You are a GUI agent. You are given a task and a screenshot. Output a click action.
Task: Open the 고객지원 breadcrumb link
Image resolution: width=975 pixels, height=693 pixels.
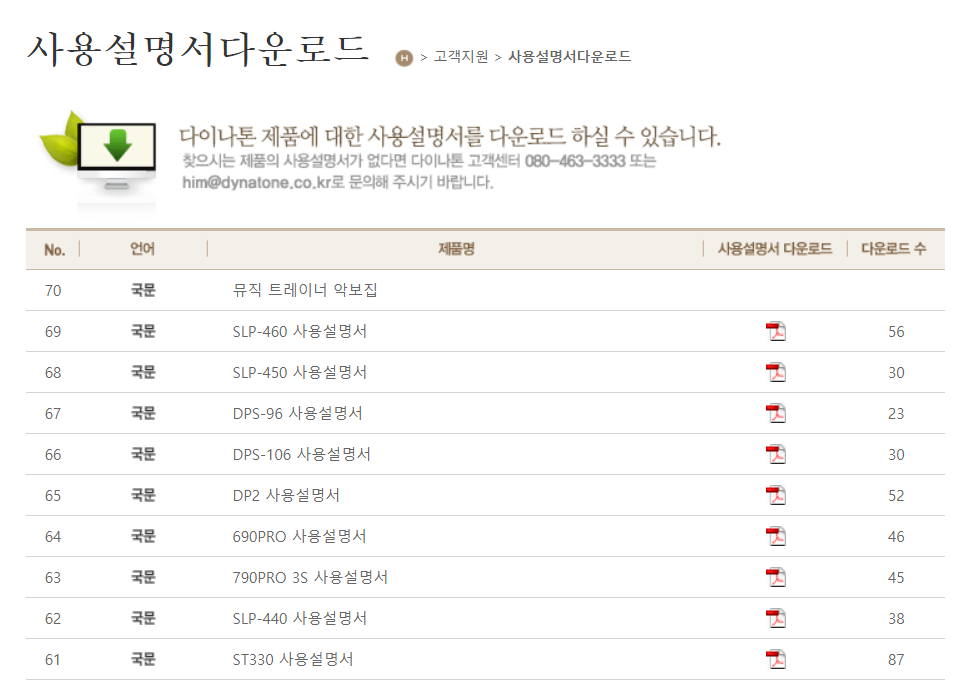pos(461,57)
